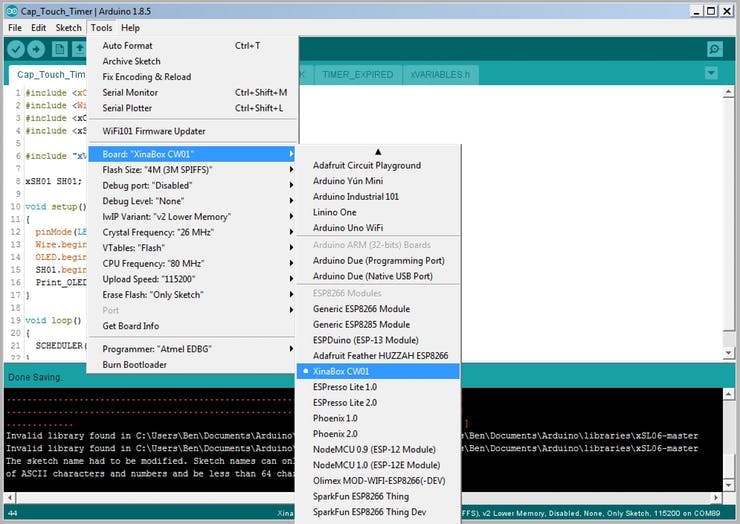
Task: Open the Help menu
Action: click(x=130, y=28)
